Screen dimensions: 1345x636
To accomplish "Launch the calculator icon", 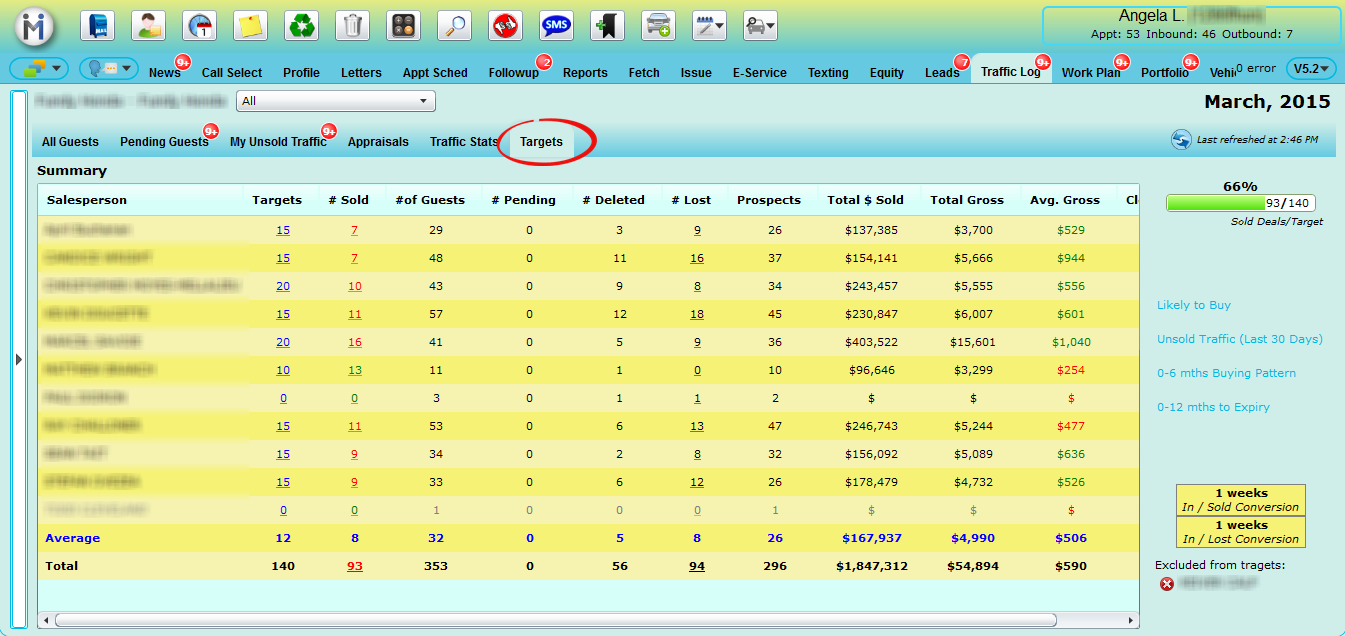I will coord(403,25).
